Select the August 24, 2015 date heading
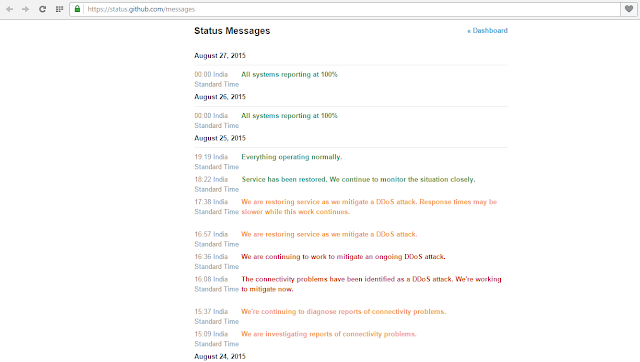Viewport: 640px width, 362px height. 220,356
